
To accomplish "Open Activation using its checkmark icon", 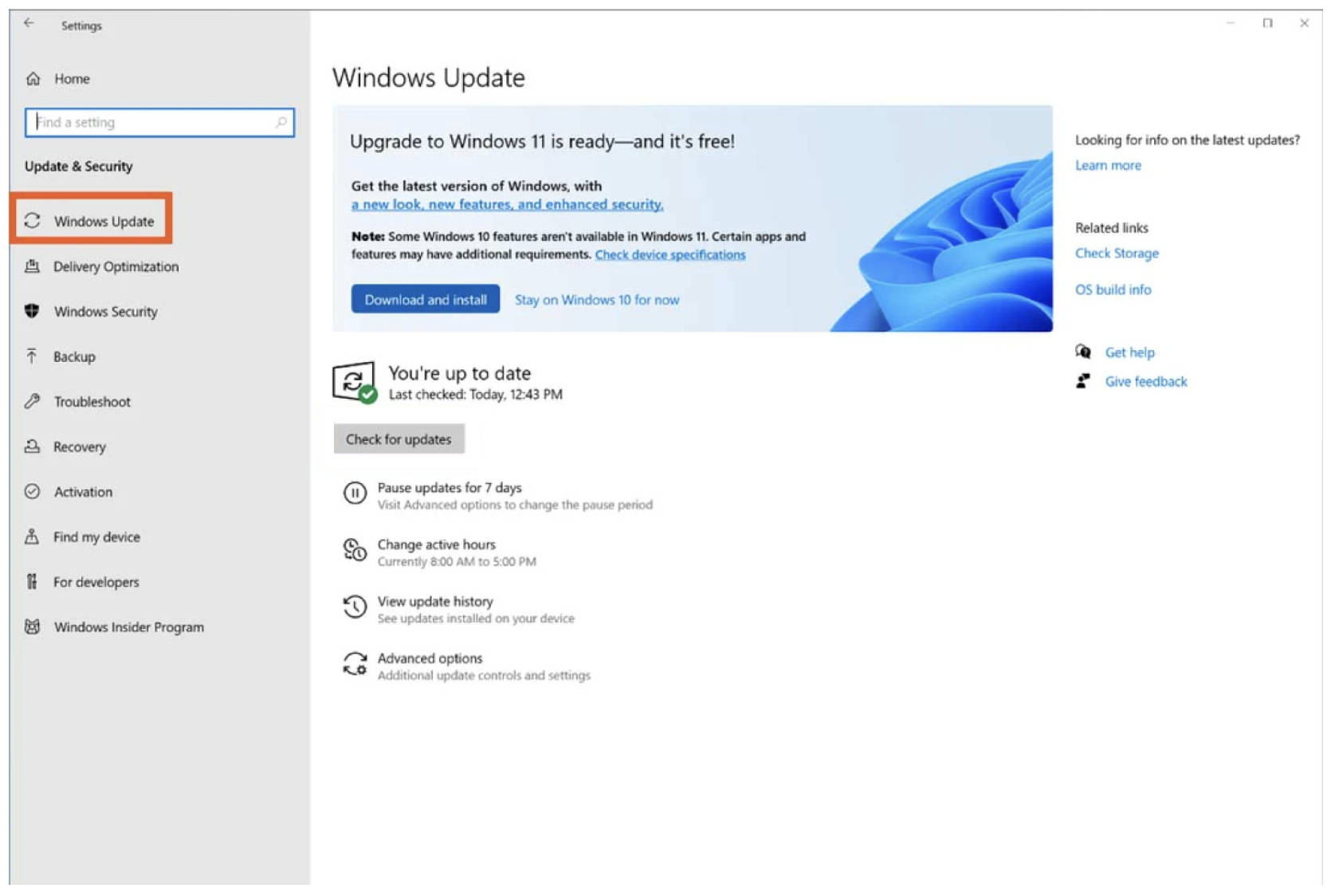I will coord(32,492).
